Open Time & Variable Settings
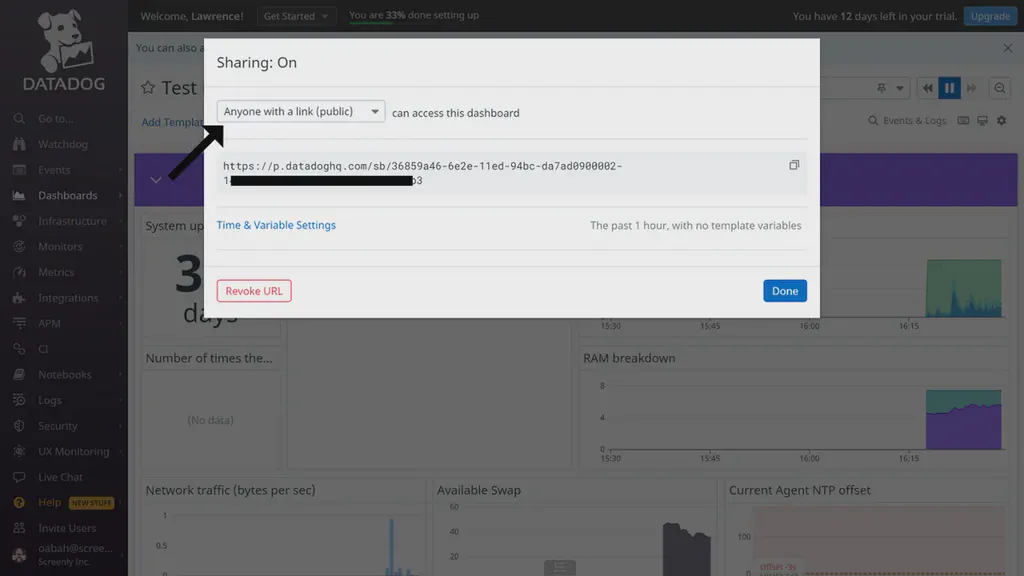The width and height of the screenshot is (1024, 576). click(x=276, y=224)
